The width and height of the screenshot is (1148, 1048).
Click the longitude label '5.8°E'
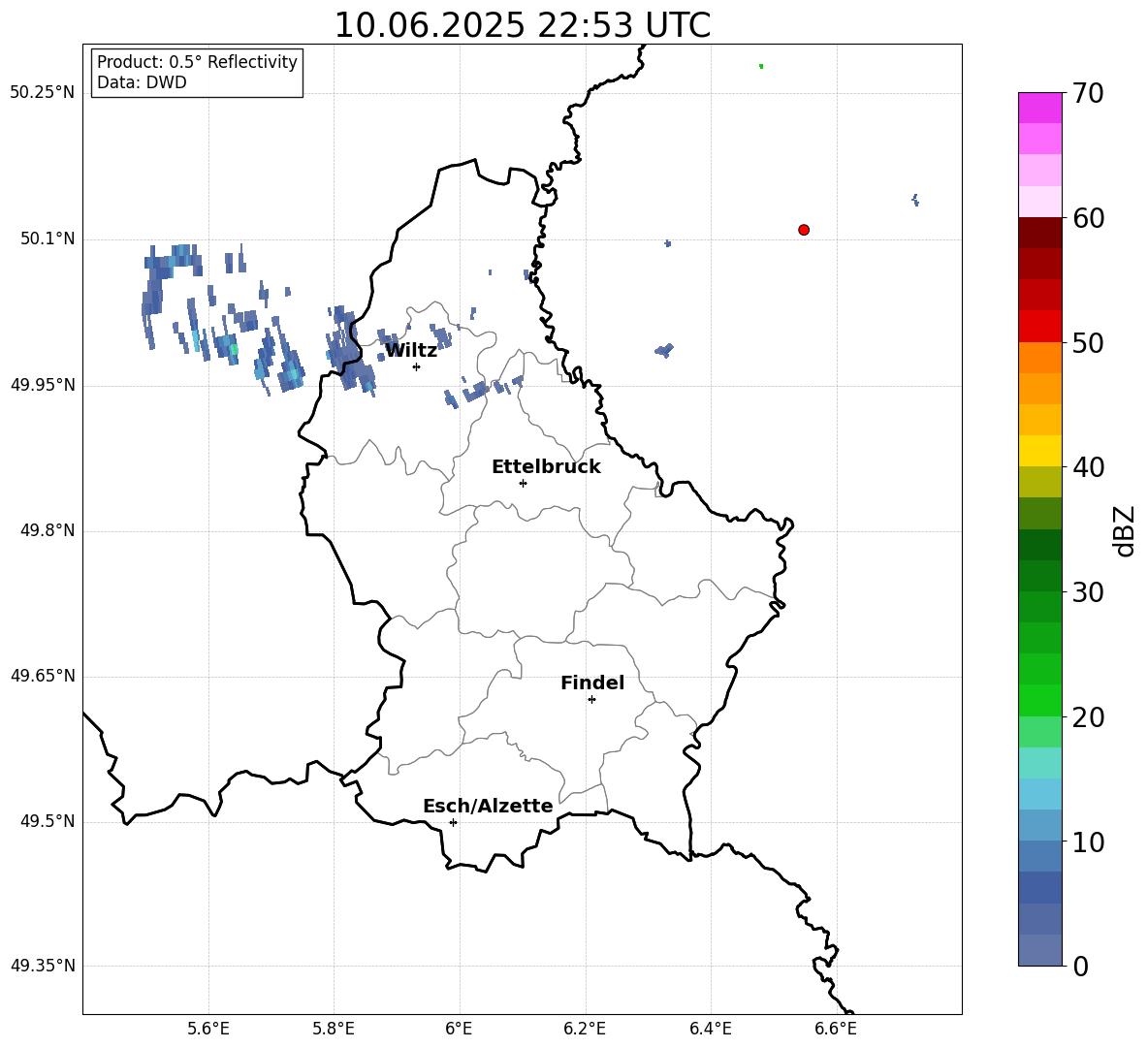pyautogui.click(x=334, y=1029)
